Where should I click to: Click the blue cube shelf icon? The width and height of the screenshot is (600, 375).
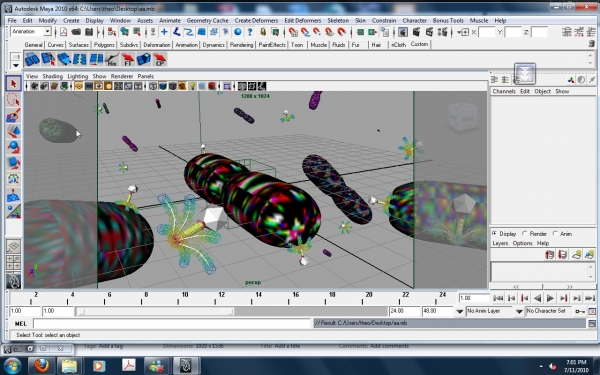pyautogui.click(x=143, y=59)
